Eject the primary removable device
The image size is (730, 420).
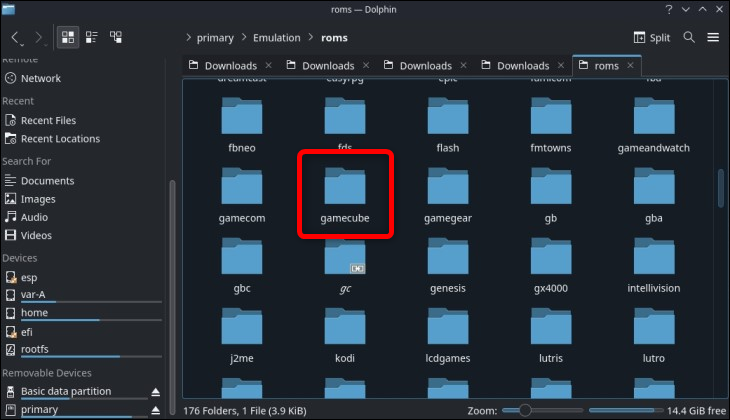(x=155, y=410)
